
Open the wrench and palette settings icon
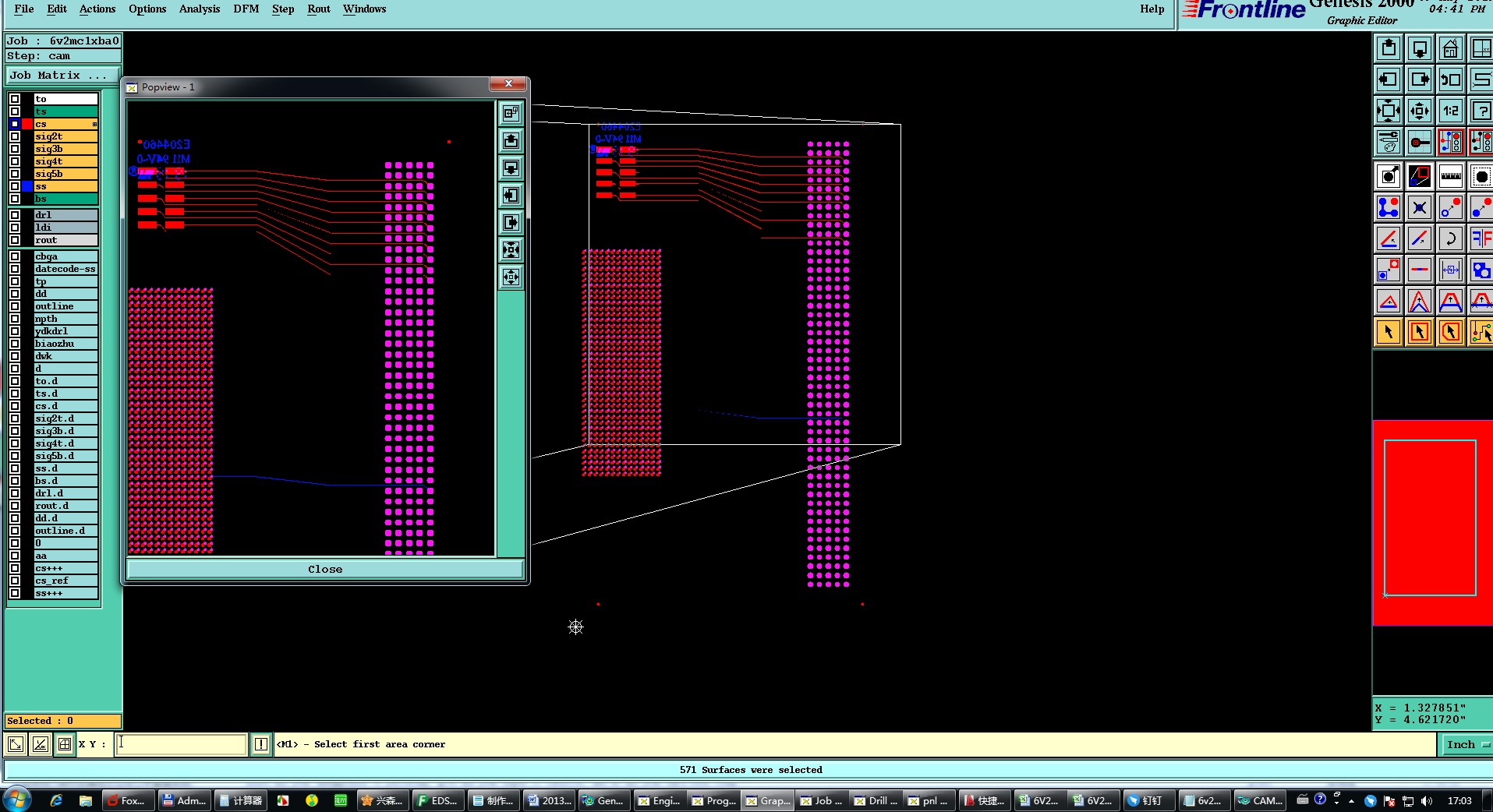1389,142
